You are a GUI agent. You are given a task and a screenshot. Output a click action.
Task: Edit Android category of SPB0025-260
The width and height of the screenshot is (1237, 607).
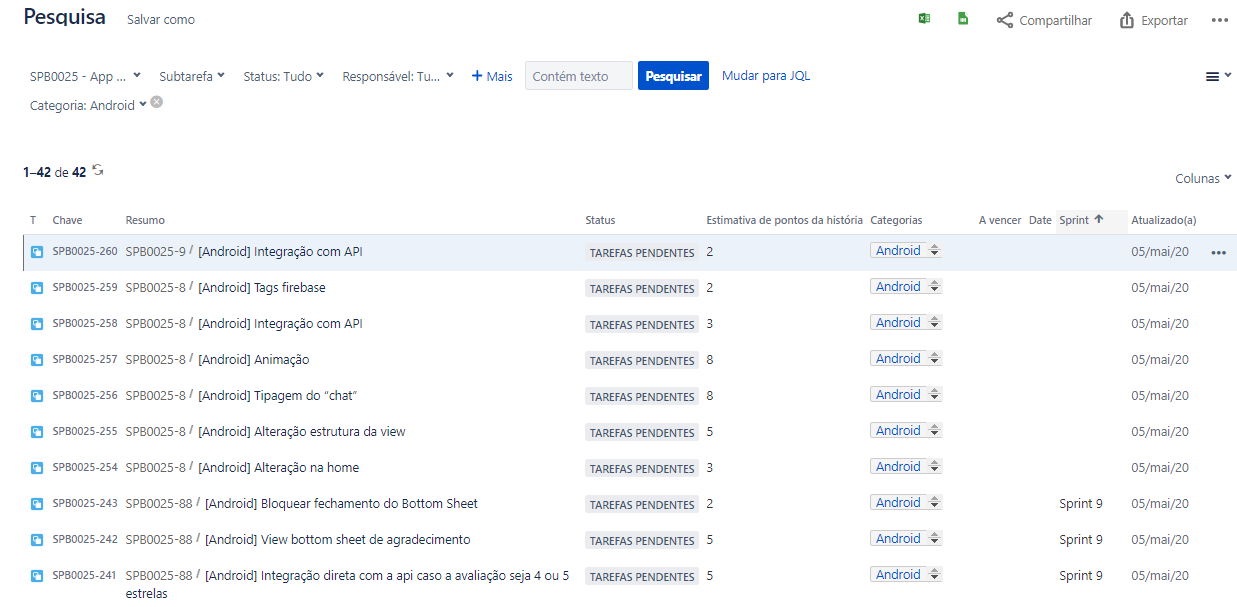pos(905,251)
